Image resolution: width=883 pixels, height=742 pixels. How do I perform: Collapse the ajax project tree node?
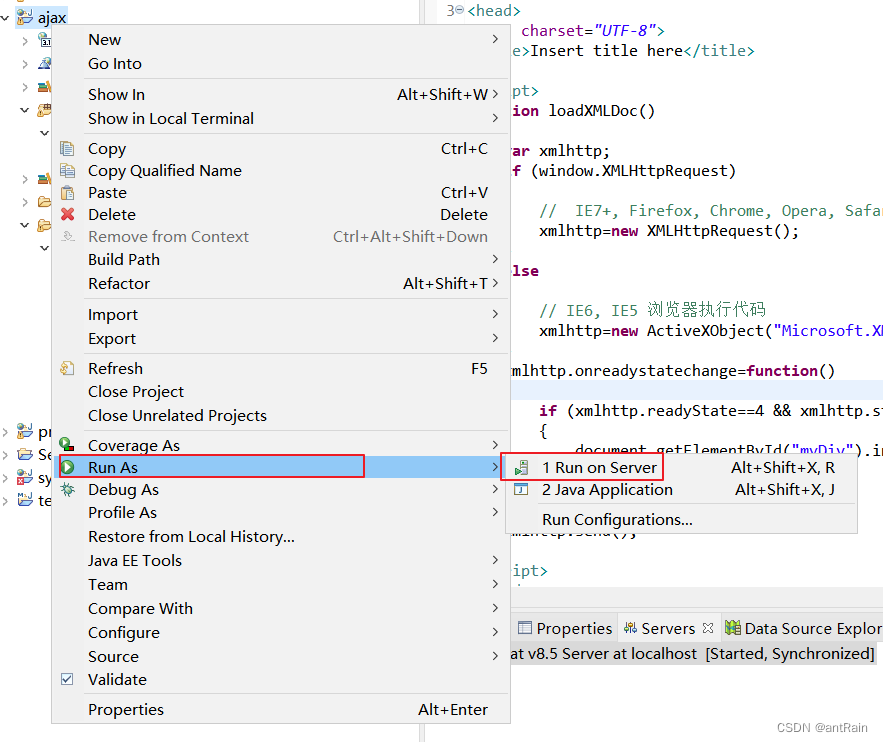point(7,18)
